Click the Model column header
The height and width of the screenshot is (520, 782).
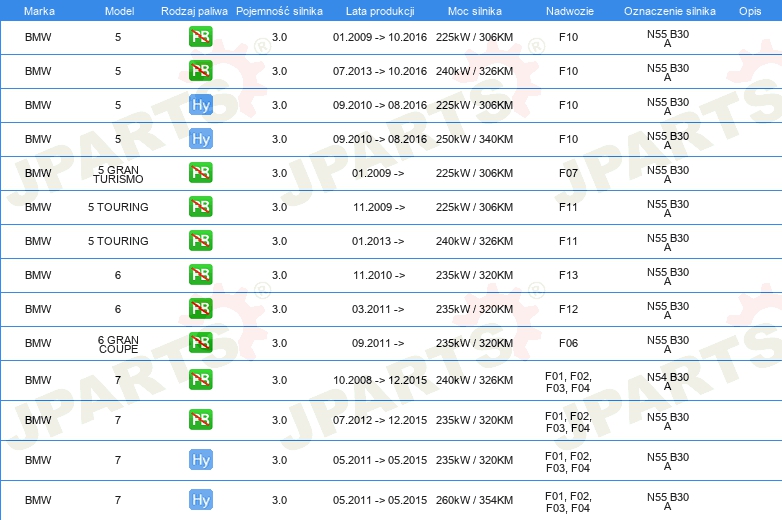coord(119,11)
